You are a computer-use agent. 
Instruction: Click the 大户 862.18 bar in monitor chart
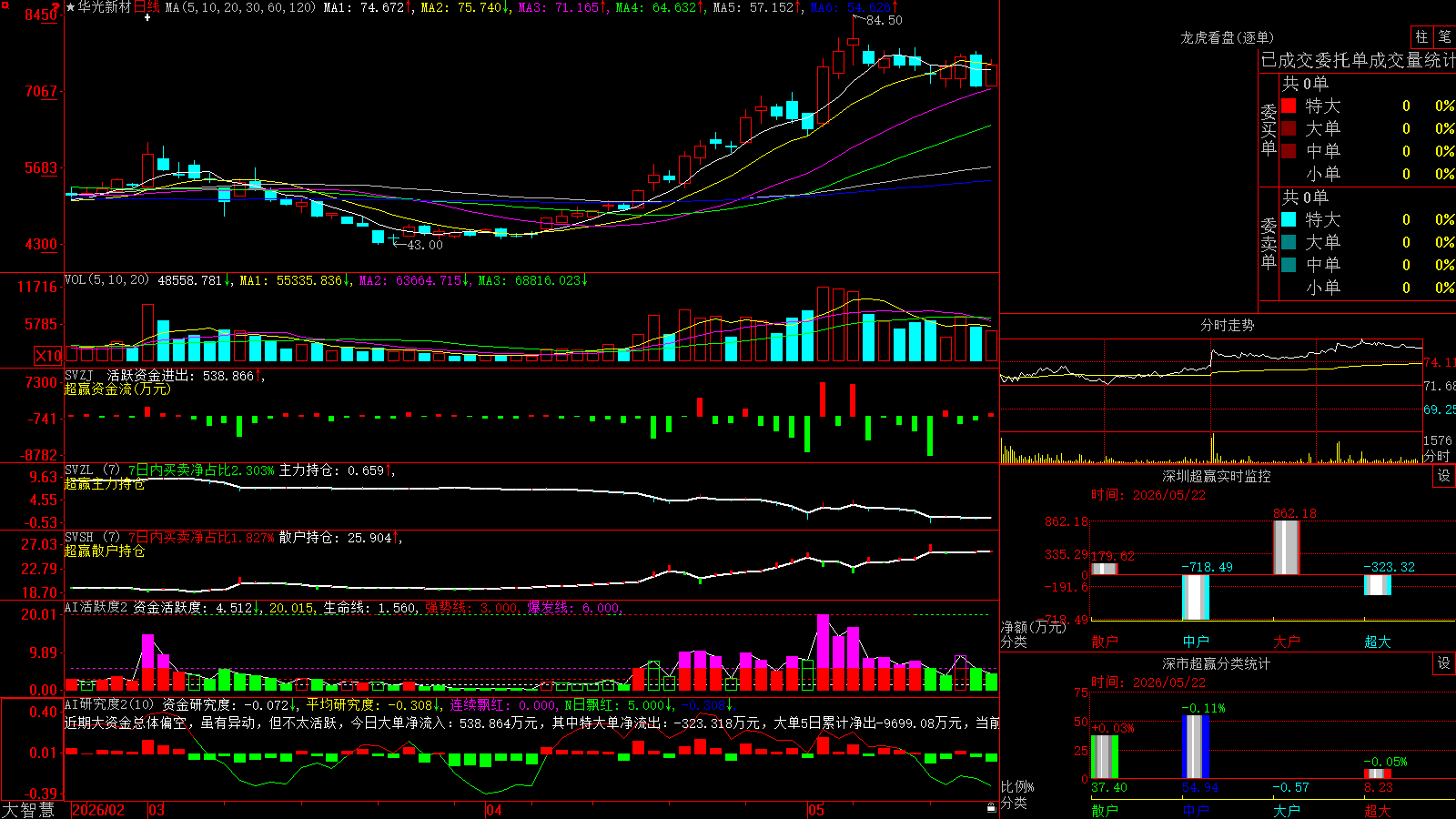tap(1286, 547)
